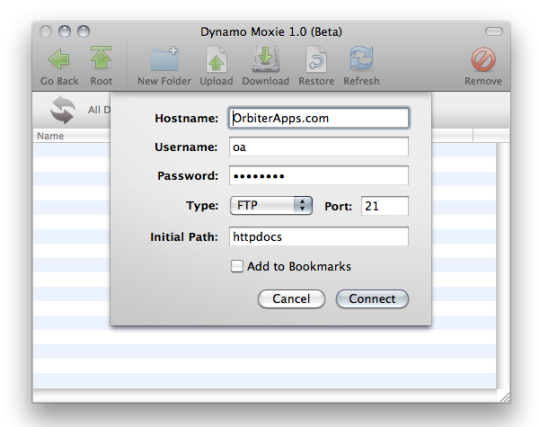Click the Upload toolbar icon
The width and height of the screenshot is (540, 427).
click(216, 59)
